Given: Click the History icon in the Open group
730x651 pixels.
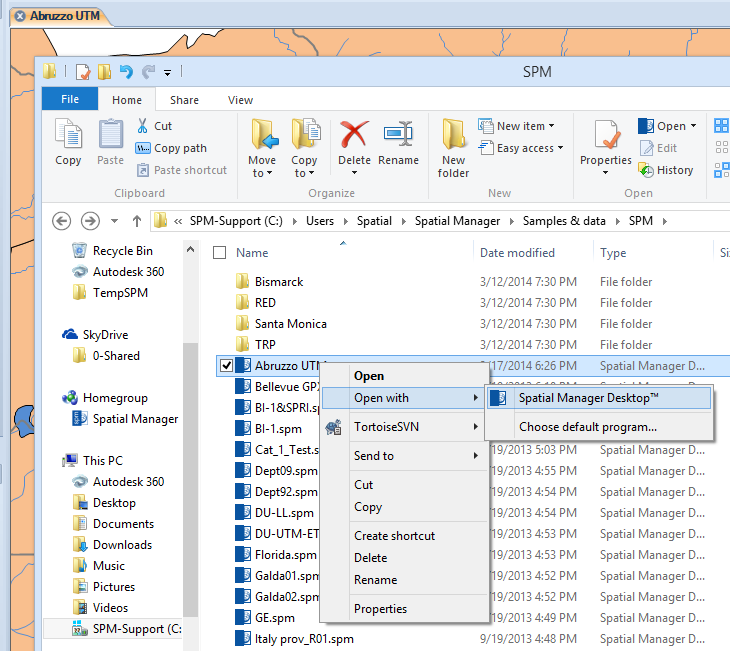Looking at the screenshot, I should [x=646, y=170].
